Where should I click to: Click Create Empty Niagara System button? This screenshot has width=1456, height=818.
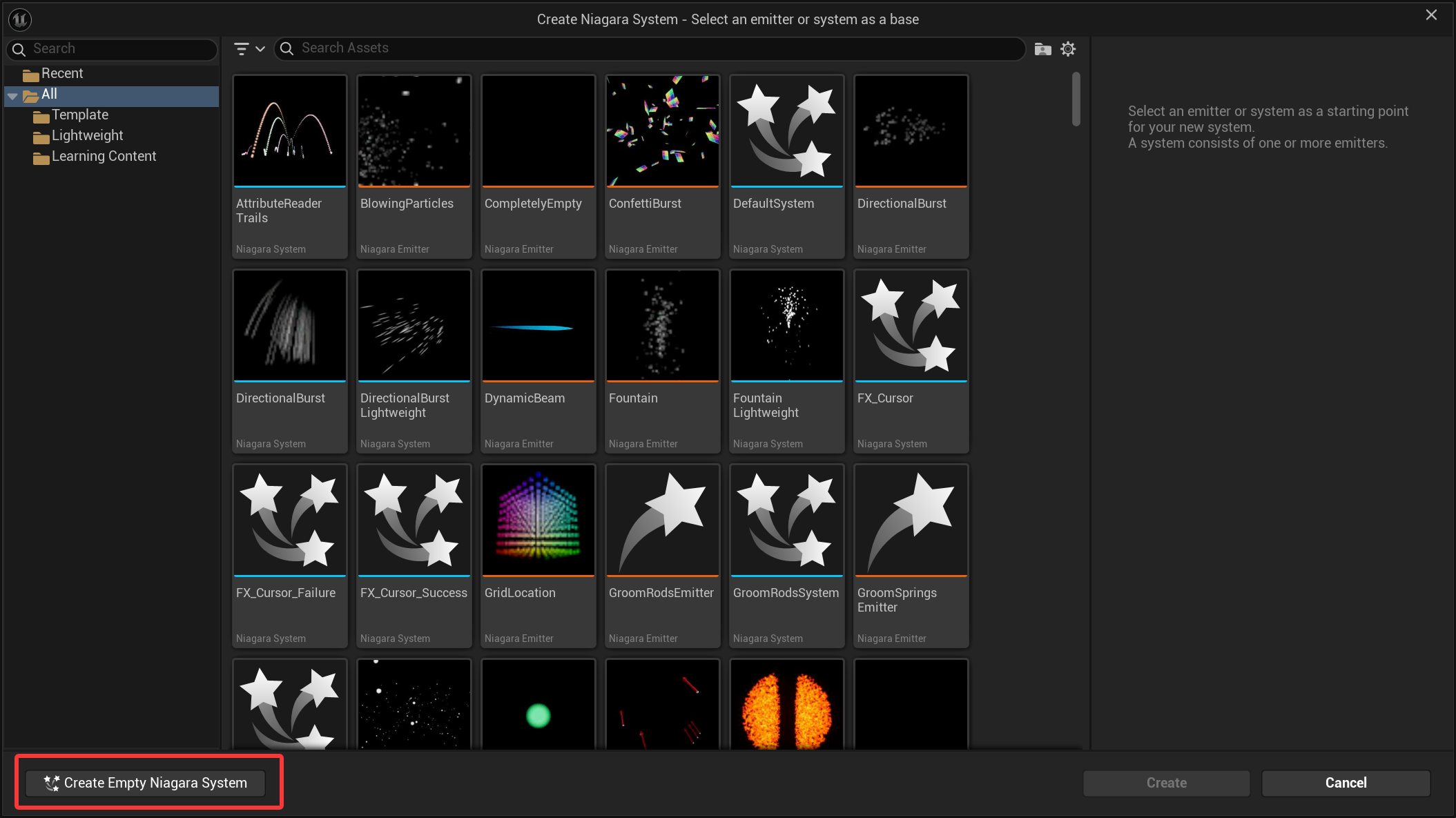(x=146, y=783)
